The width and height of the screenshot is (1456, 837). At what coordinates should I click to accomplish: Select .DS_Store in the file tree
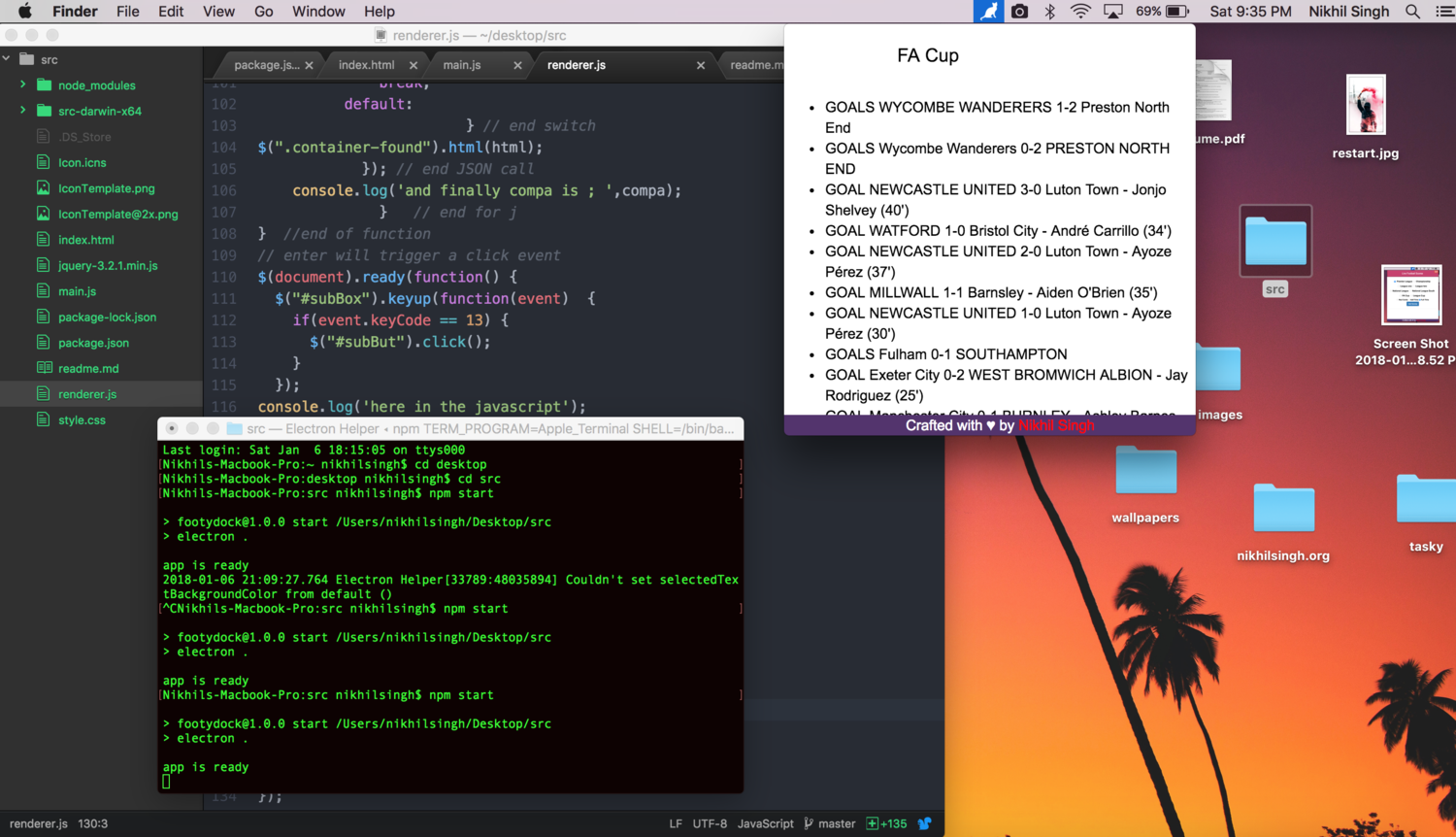(84, 137)
